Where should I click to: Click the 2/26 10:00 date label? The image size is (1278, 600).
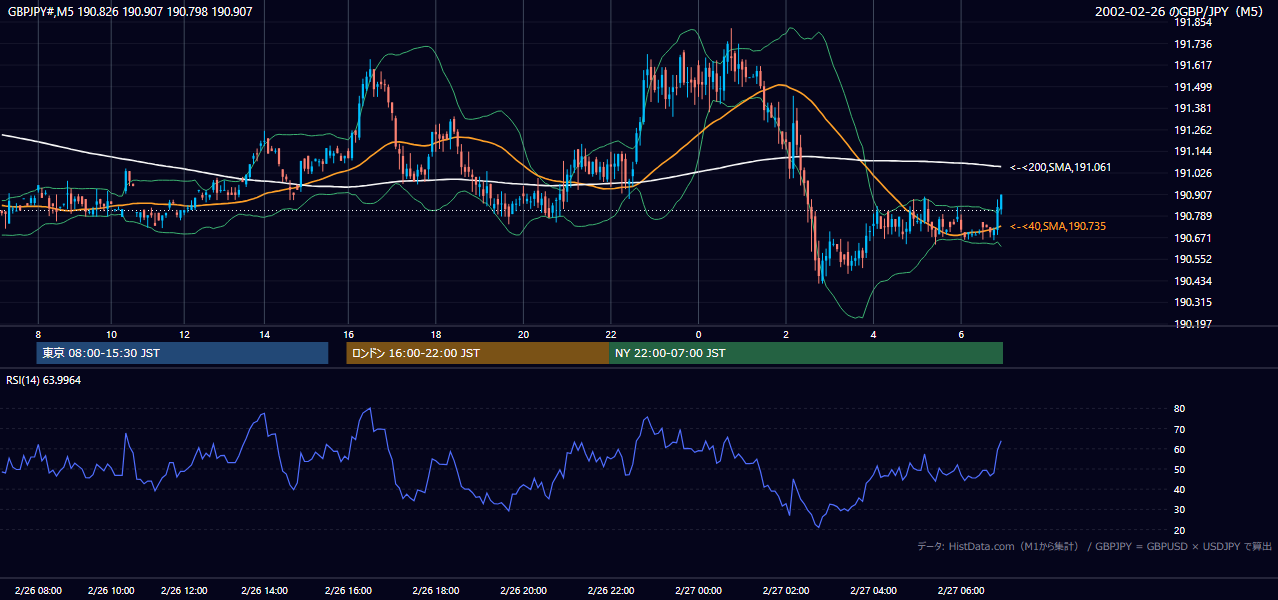tap(111, 591)
